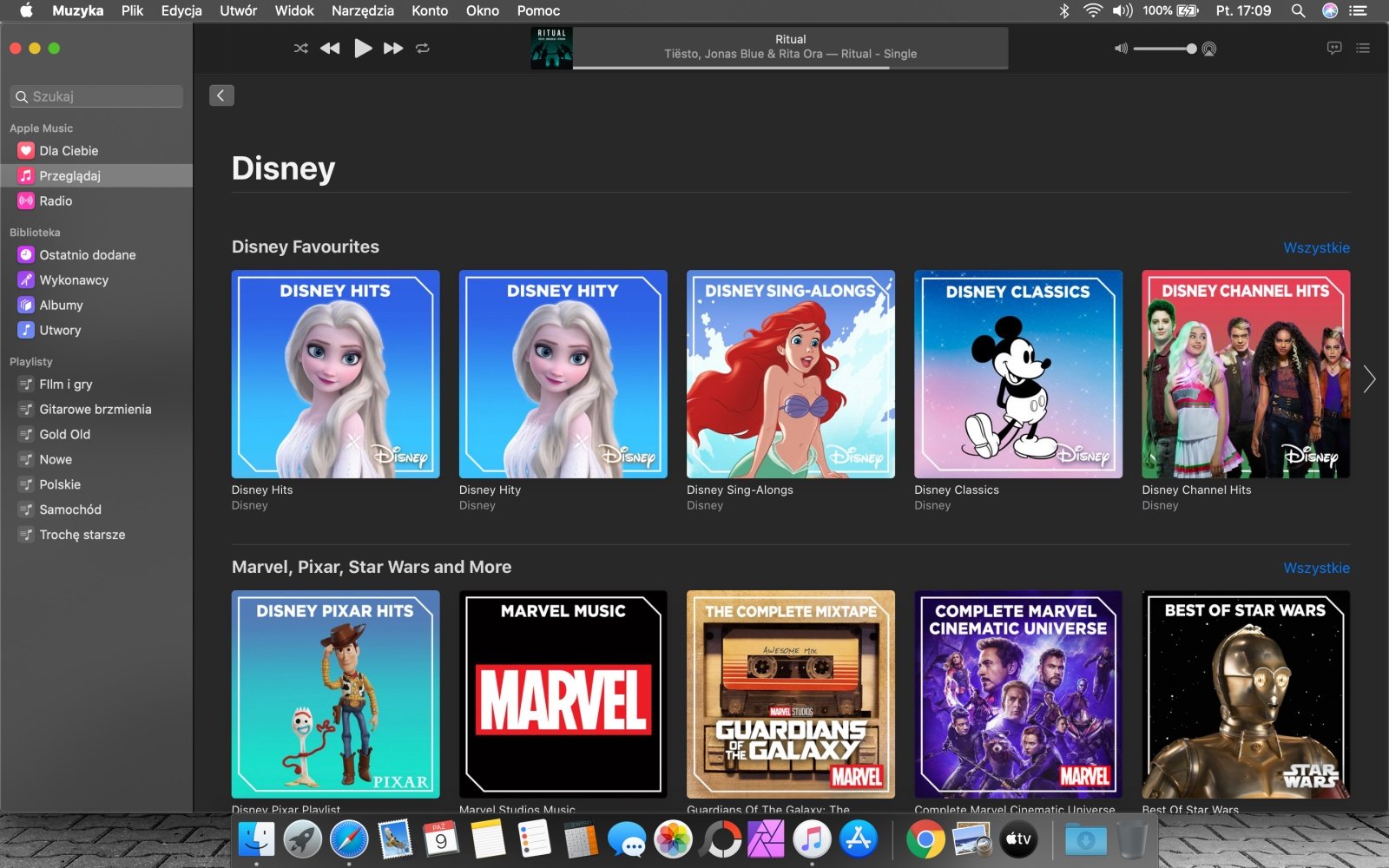This screenshot has width=1389, height=868.
Task: Go back with the chevron button
Action: [221, 95]
